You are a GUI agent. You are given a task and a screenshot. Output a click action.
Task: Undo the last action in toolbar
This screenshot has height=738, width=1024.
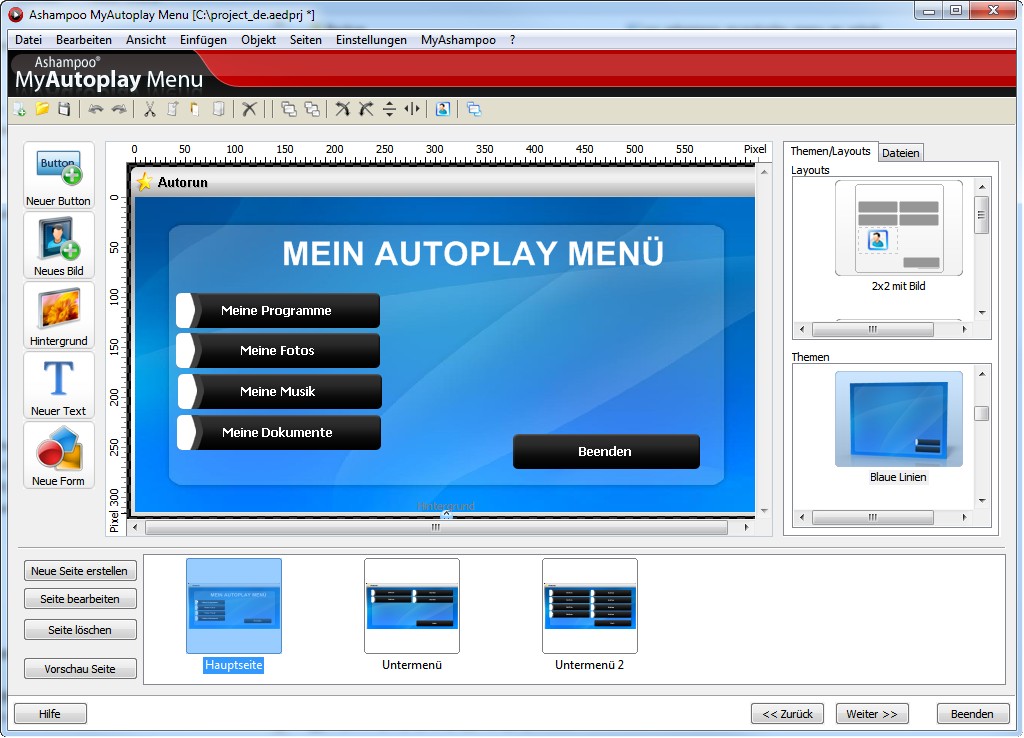(96, 109)
